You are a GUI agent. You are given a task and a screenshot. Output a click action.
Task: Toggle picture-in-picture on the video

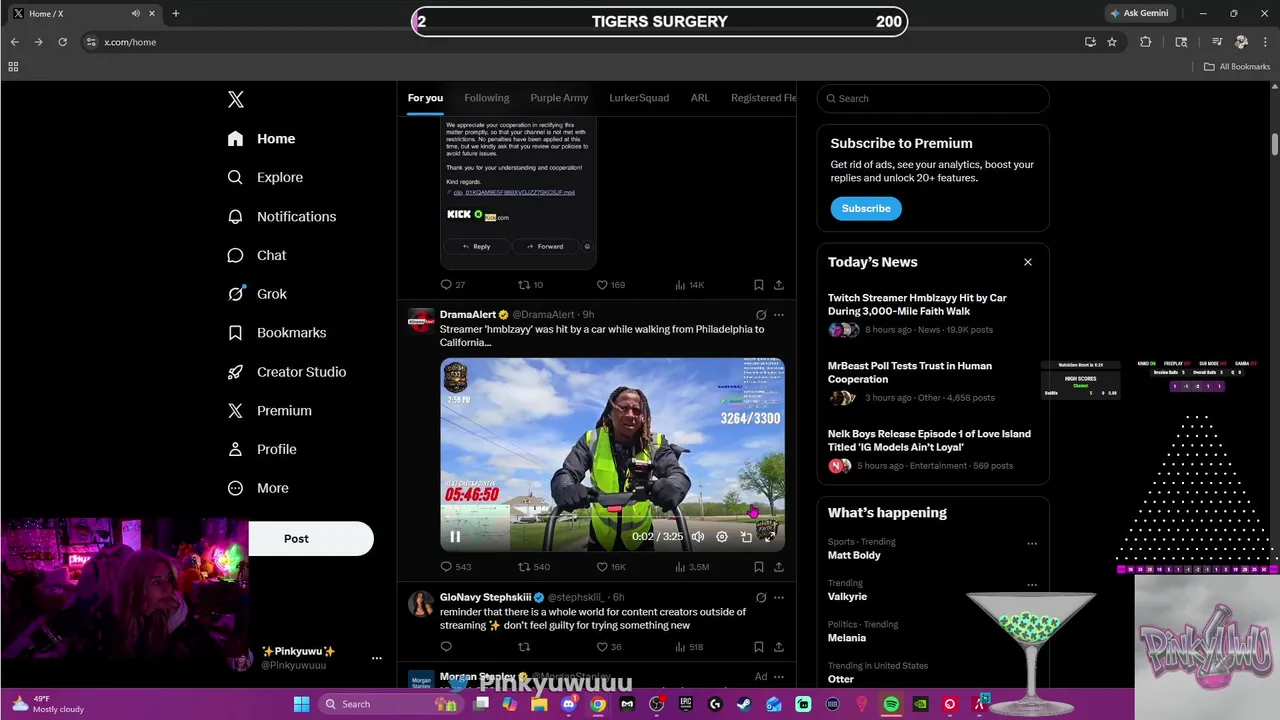tap(746, 537)
